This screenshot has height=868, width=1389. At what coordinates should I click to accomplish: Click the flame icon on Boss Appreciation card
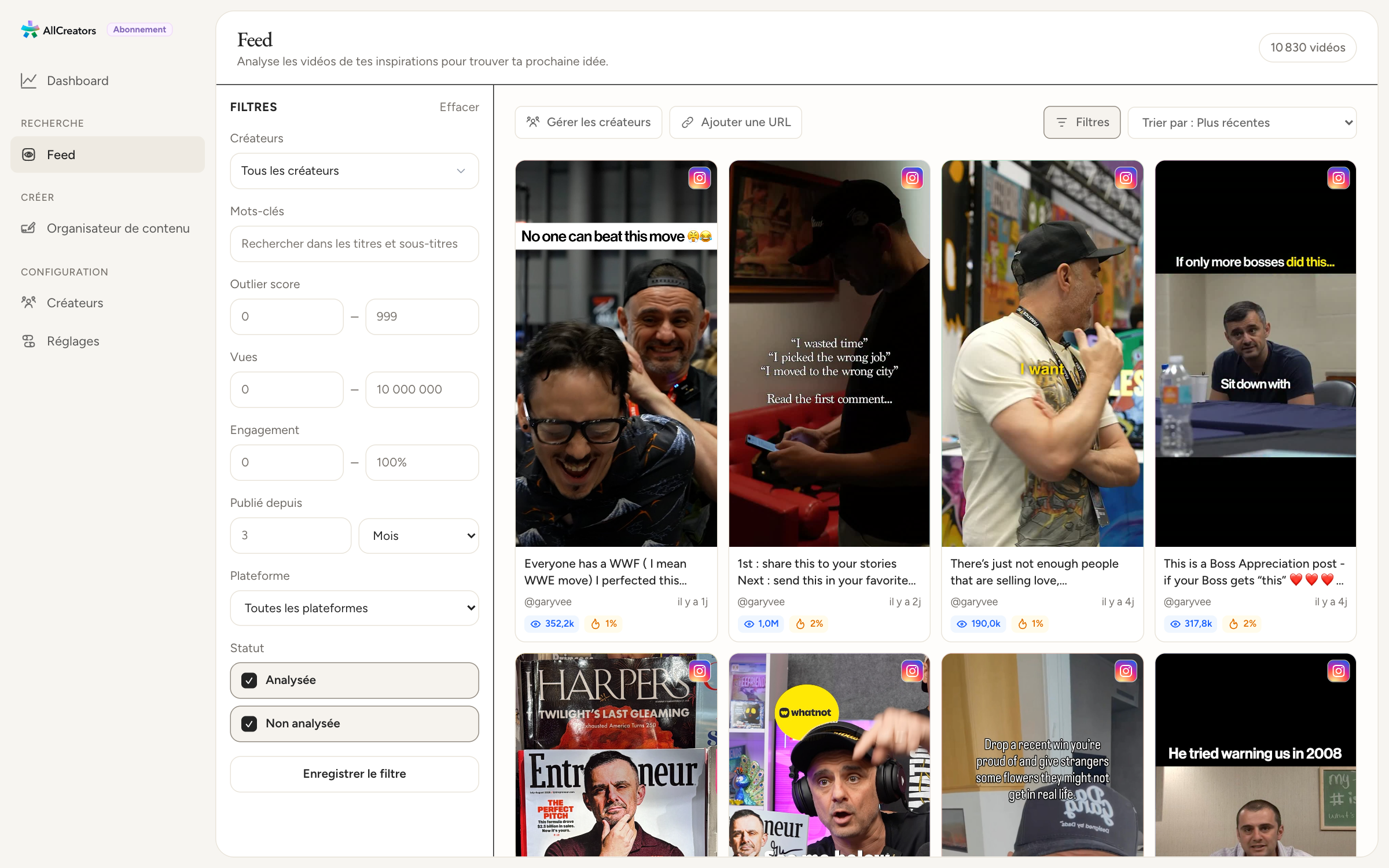(x=1233, y=624)
